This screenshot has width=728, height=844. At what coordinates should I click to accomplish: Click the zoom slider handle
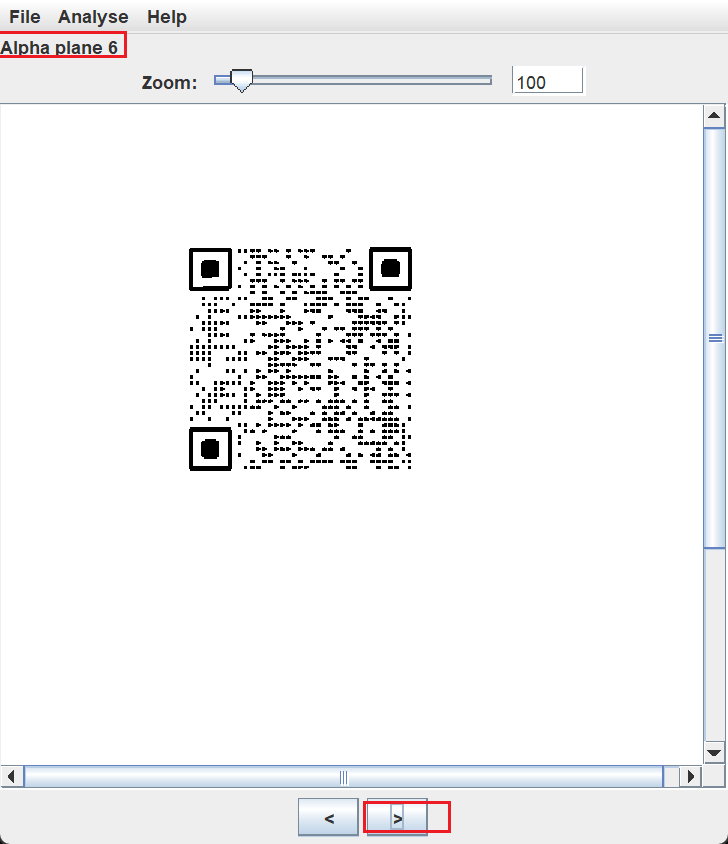coord(241,81)
